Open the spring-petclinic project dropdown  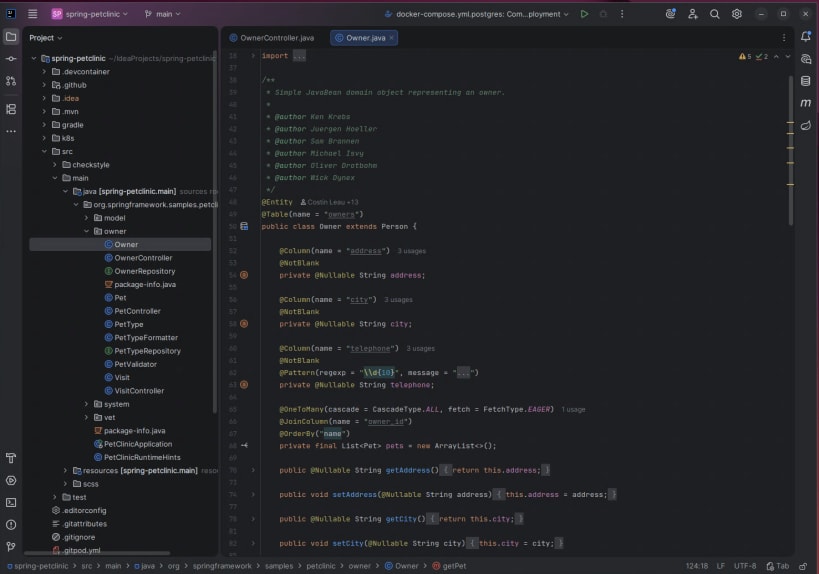90,14
